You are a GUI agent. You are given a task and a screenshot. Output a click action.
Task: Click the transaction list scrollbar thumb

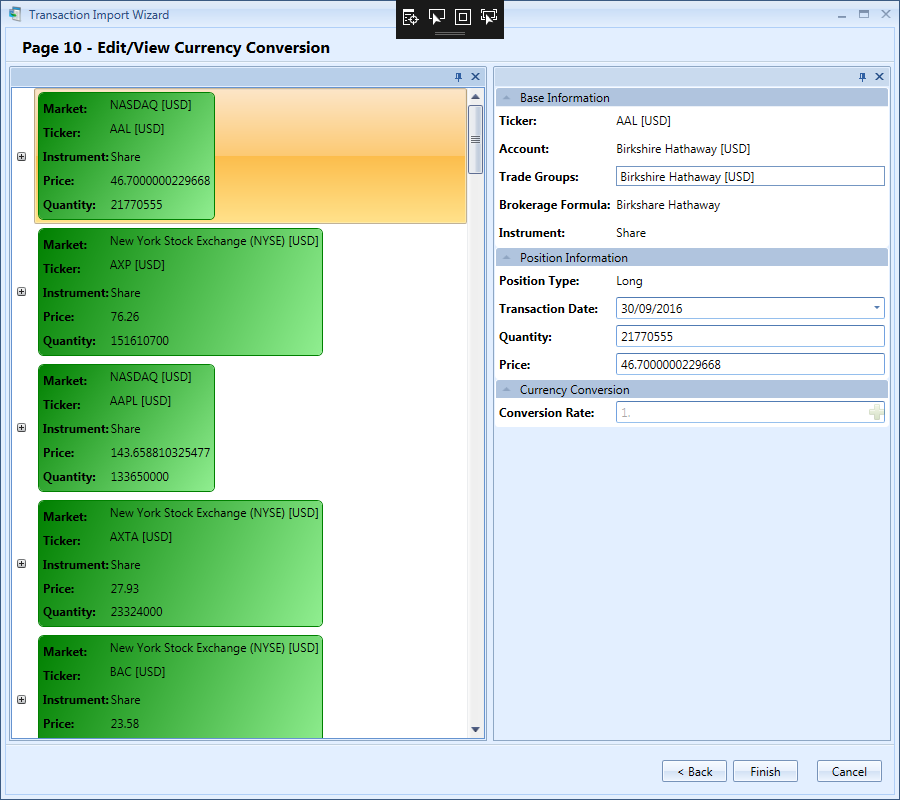tap(475, 139)
